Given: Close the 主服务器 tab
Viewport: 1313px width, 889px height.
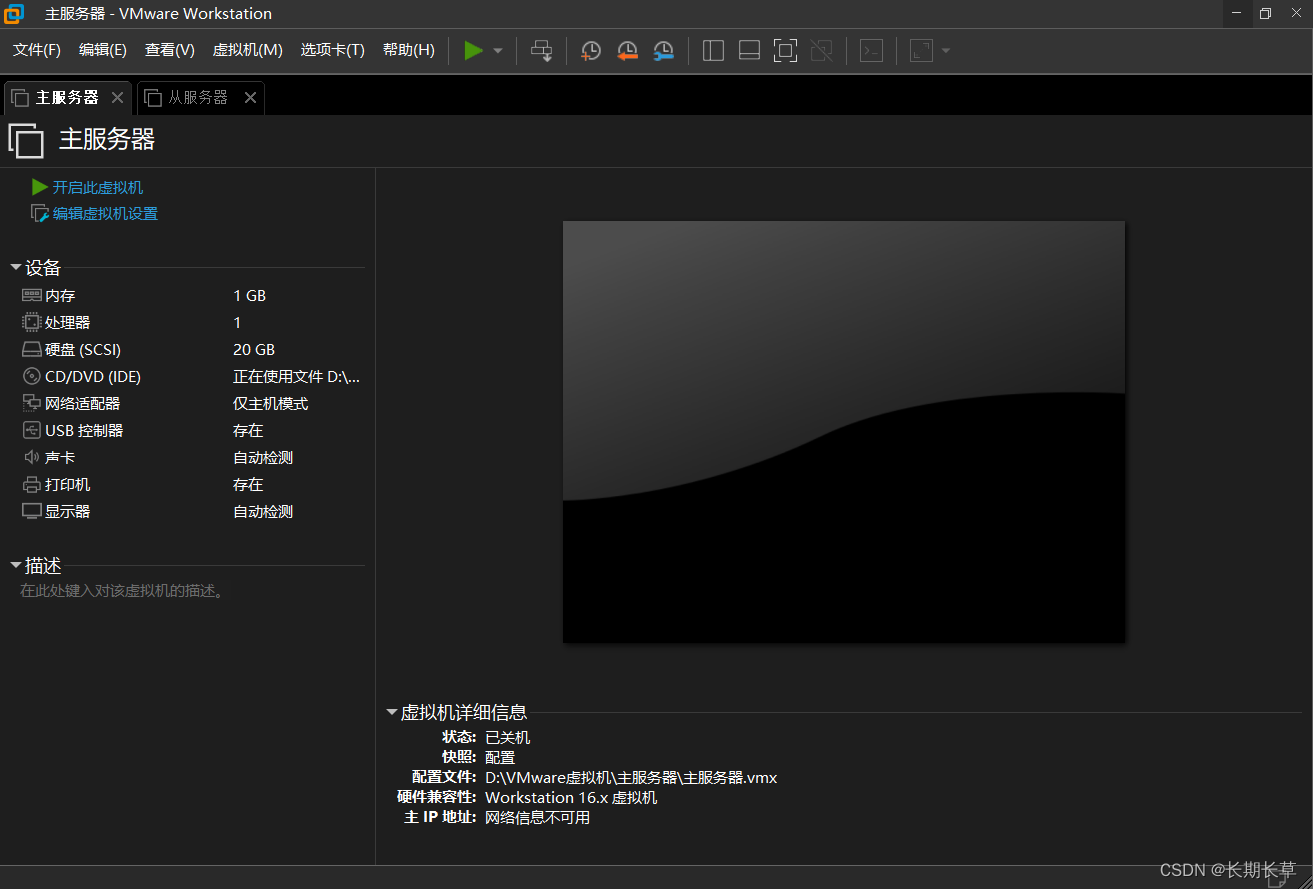Looking at the screenshot, I should (117, 98).
